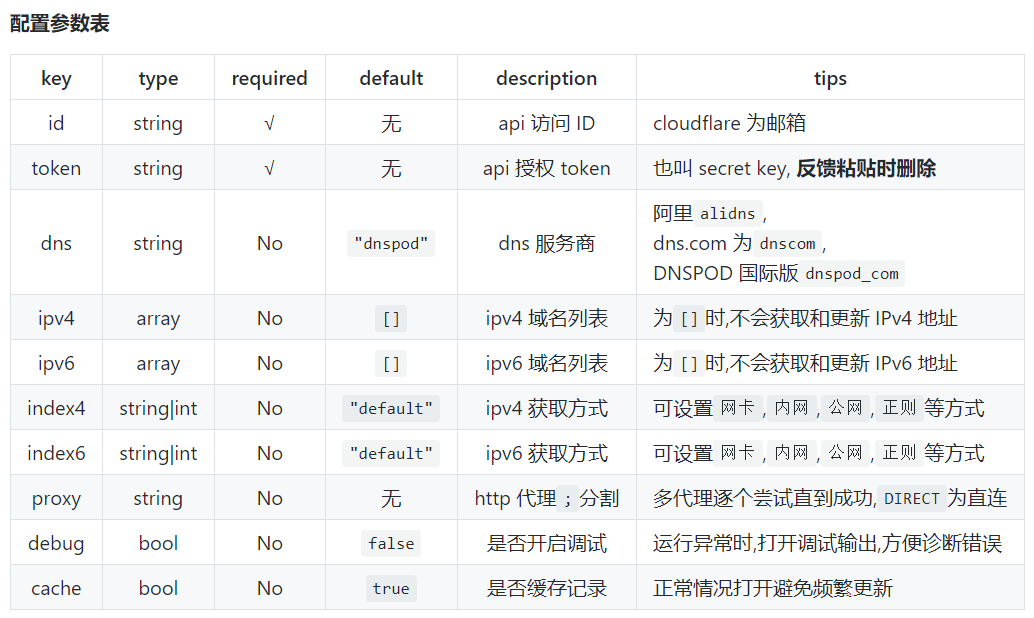Click the 'default' column header
Image resolution: width=1034 pixels, height=618 pixels.
(x=391, y=78)
